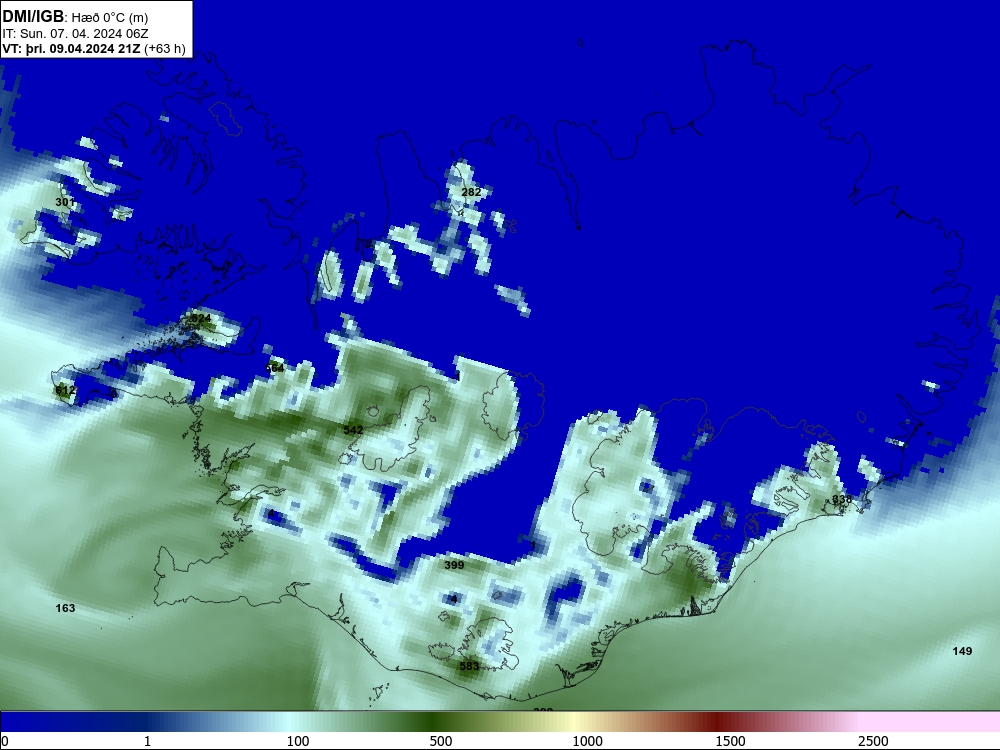This screenshot has height=750, width=1000.
Task: Click the map value 282
Action: click(x=471, y=192)
